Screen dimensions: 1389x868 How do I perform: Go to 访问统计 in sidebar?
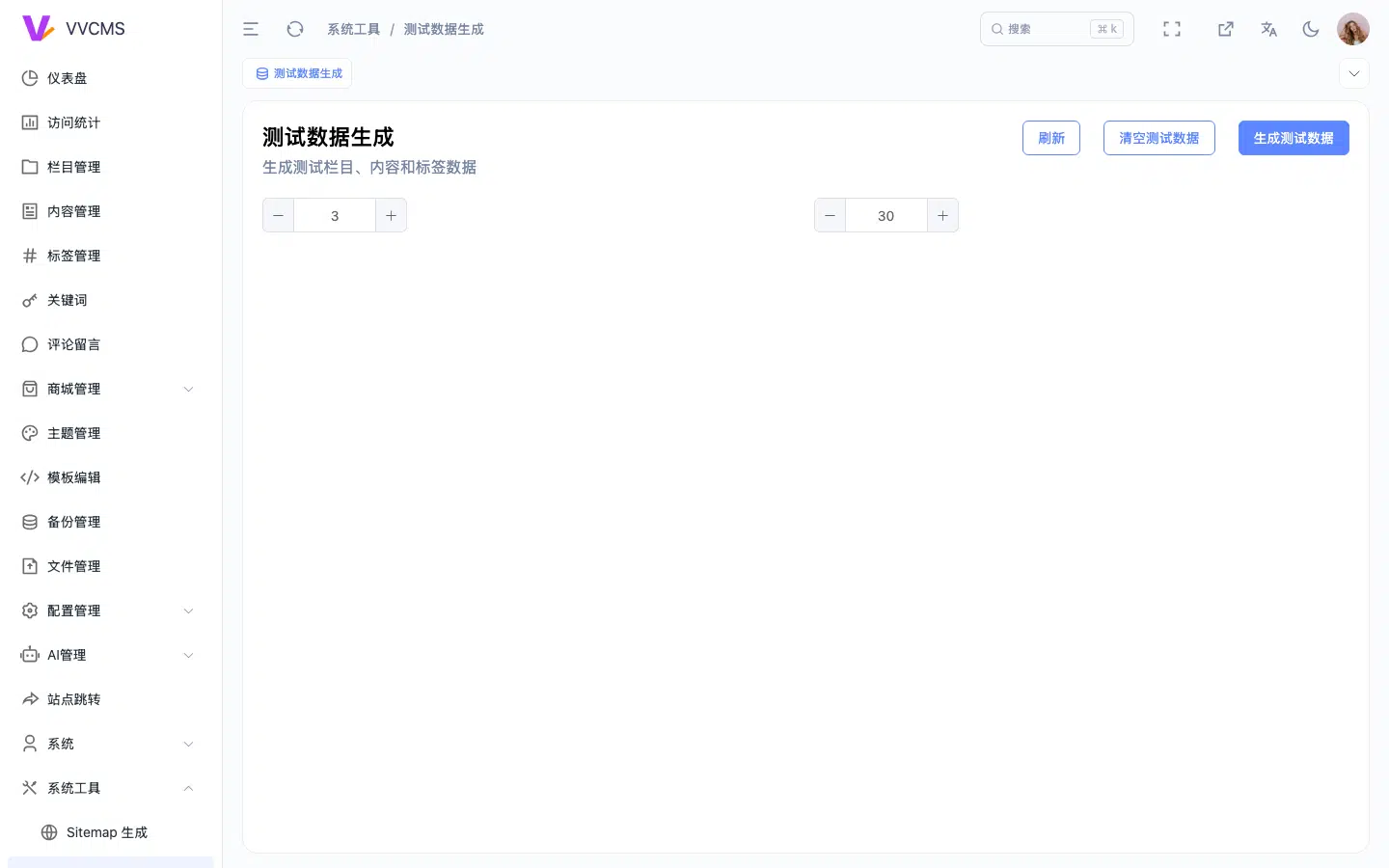111,122
